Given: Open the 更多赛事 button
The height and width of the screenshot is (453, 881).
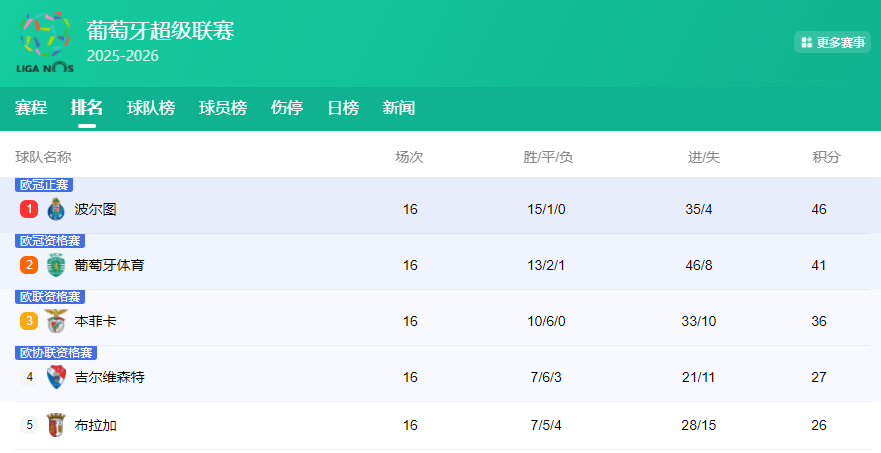Looking at the screenshot, I should 832,43.
